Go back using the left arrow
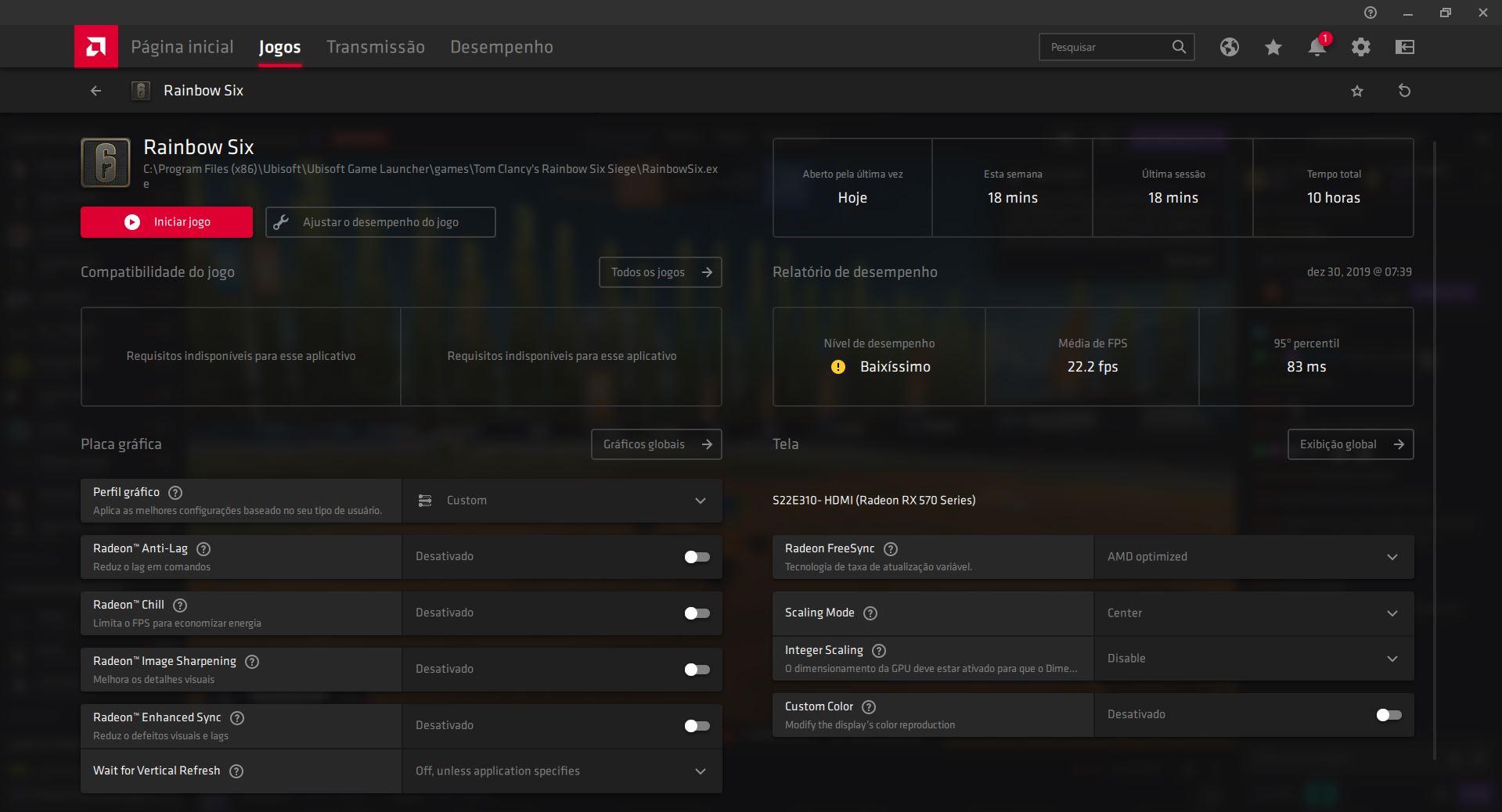 95,91
